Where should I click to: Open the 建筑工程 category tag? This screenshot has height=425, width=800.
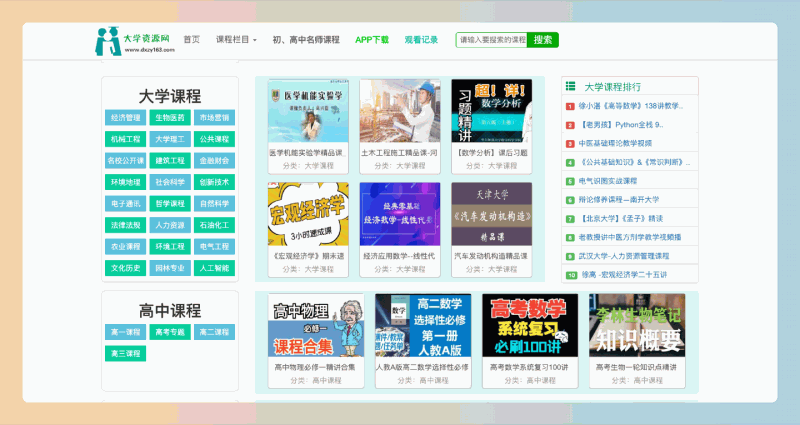170,160
